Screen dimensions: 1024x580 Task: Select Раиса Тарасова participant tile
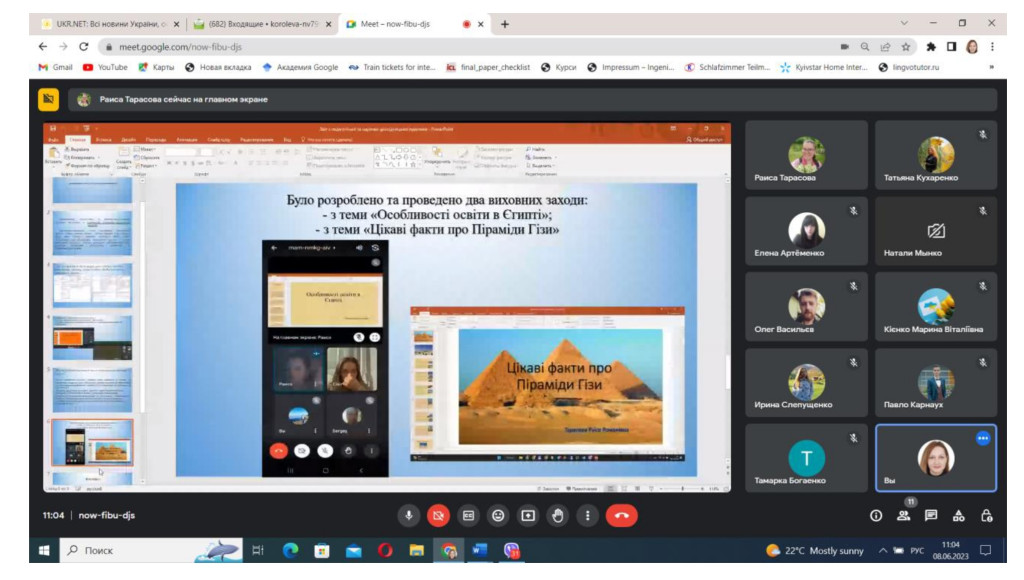coord(805,155)
